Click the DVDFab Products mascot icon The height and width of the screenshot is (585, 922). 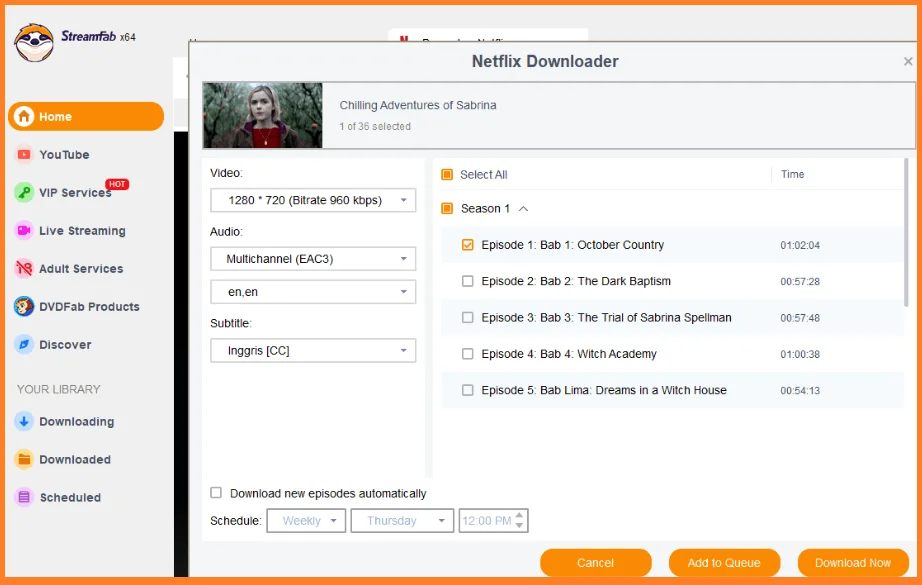(24, 306)
